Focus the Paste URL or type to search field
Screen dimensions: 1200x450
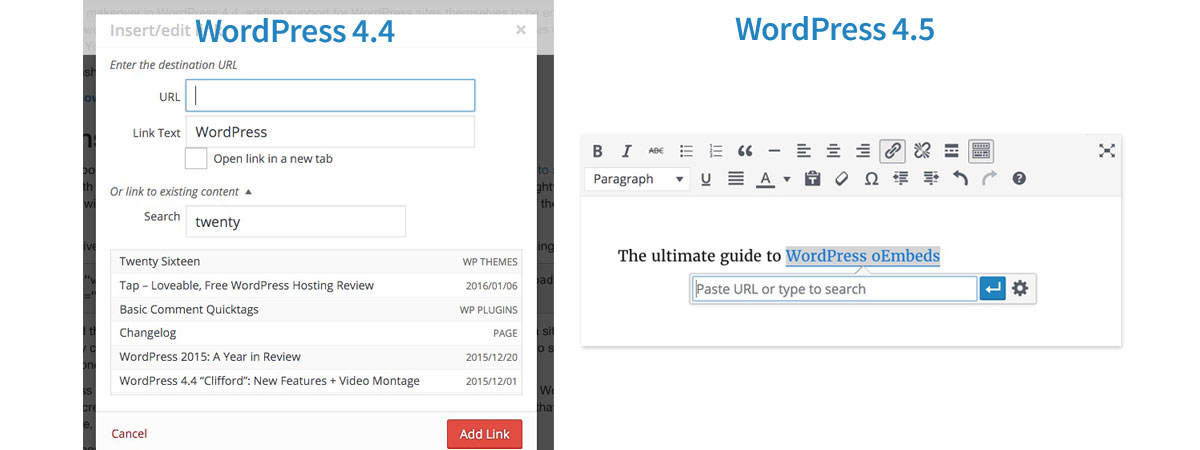tap(834, 289)
